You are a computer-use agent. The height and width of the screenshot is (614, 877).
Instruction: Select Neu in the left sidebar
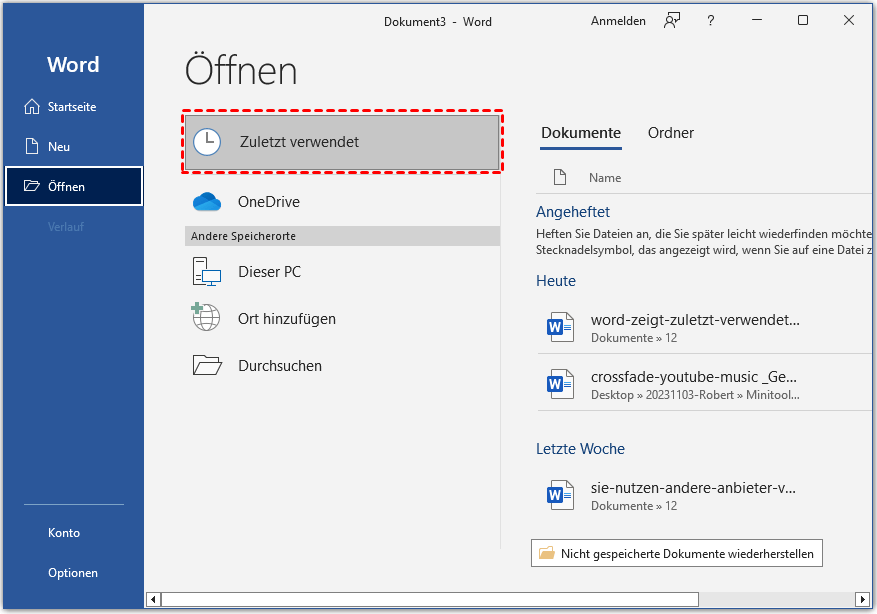tap(59, 147)
